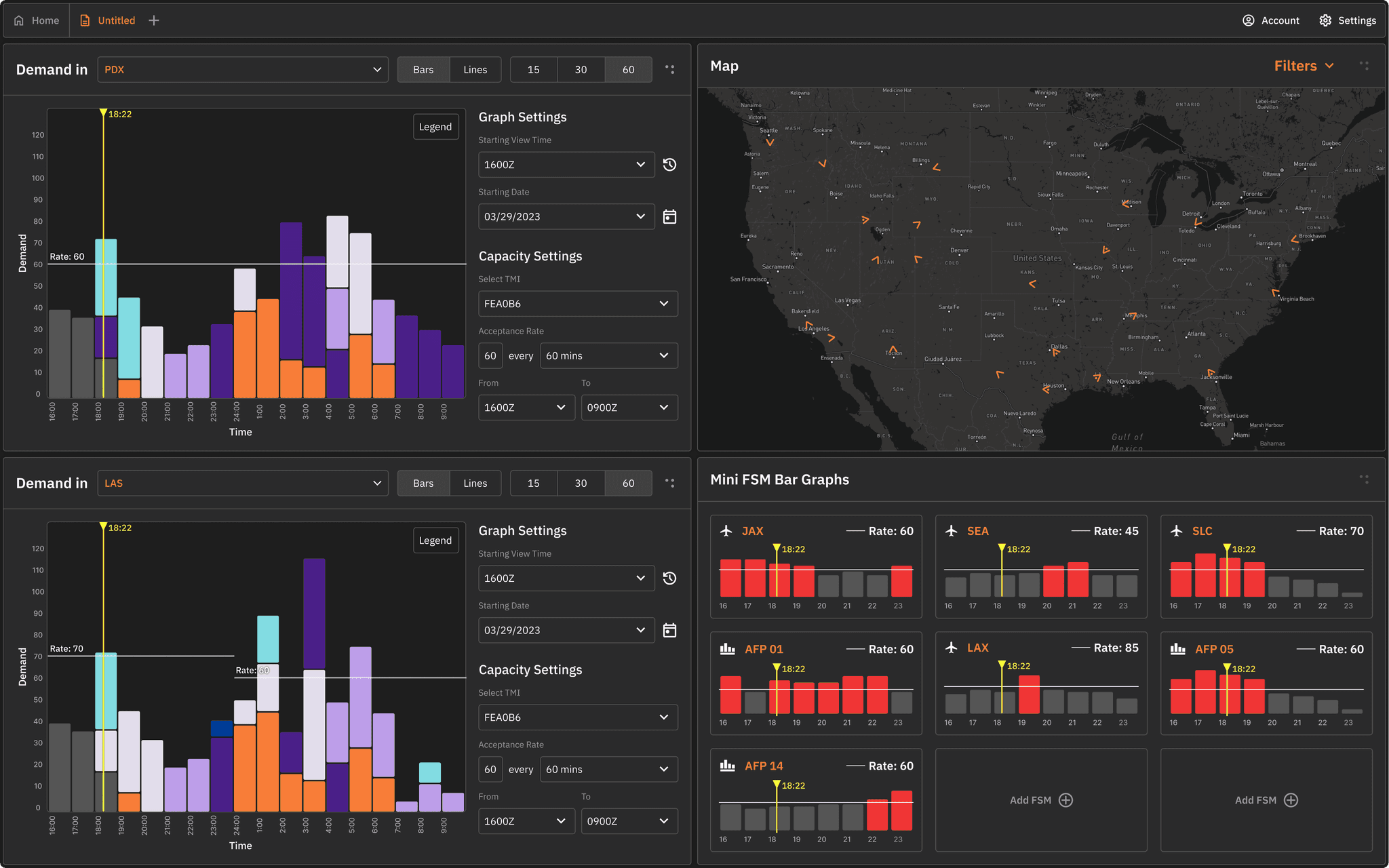
Task: Show the Legend in LAS chart
Action: pos(435,540)
